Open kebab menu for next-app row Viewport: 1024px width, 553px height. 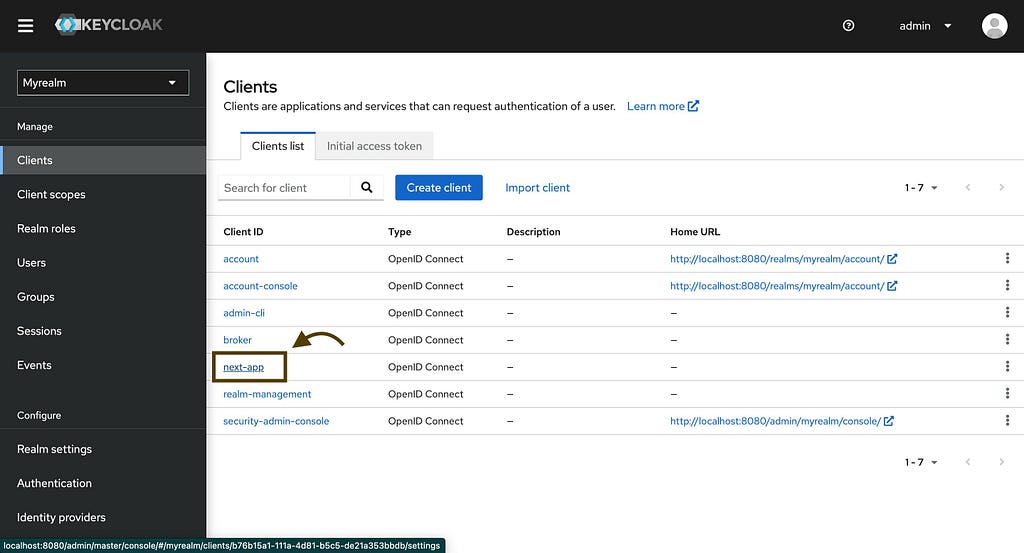tap(1007, 367)
